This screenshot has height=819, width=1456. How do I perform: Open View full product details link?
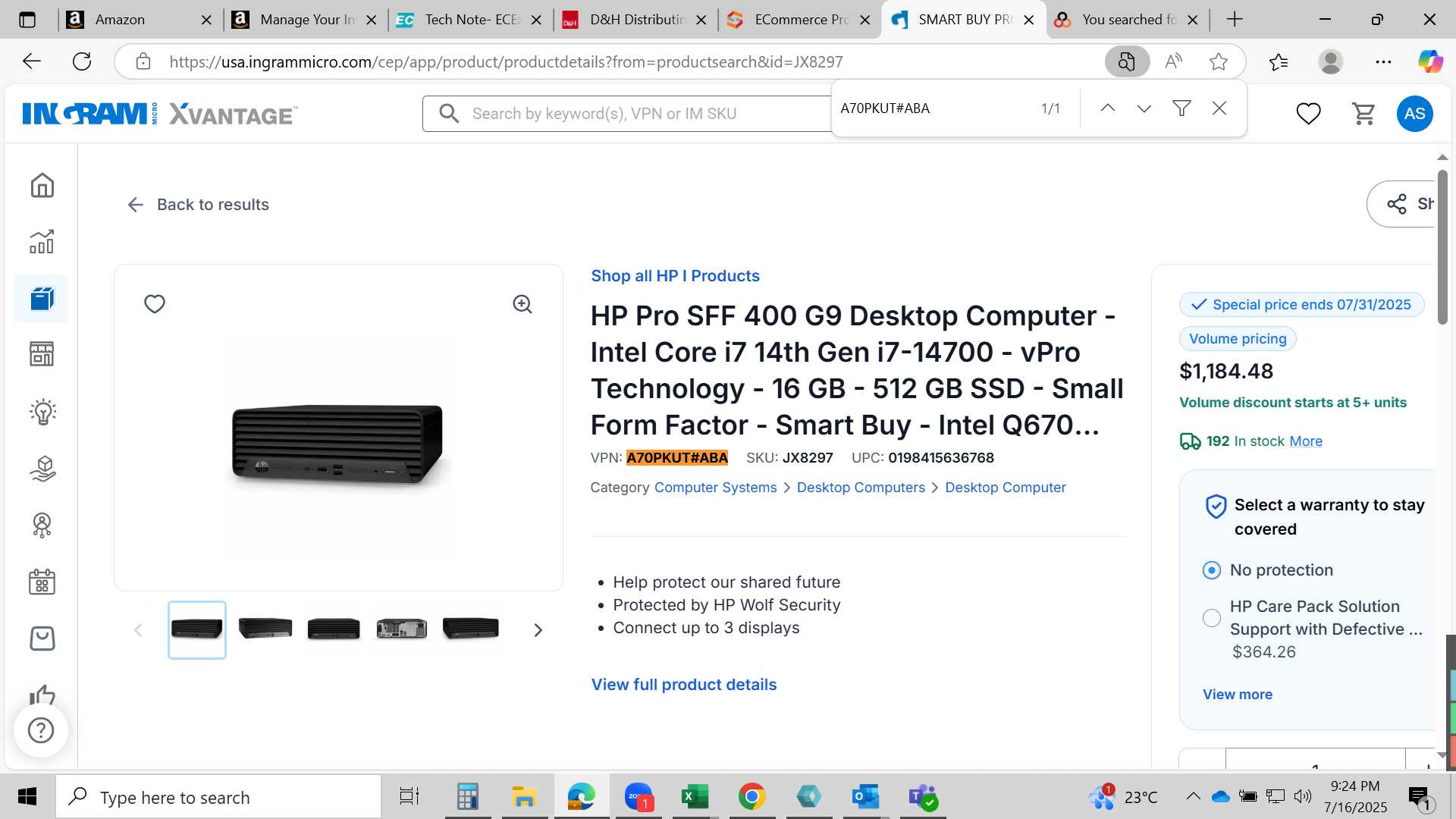coord(684,685)
